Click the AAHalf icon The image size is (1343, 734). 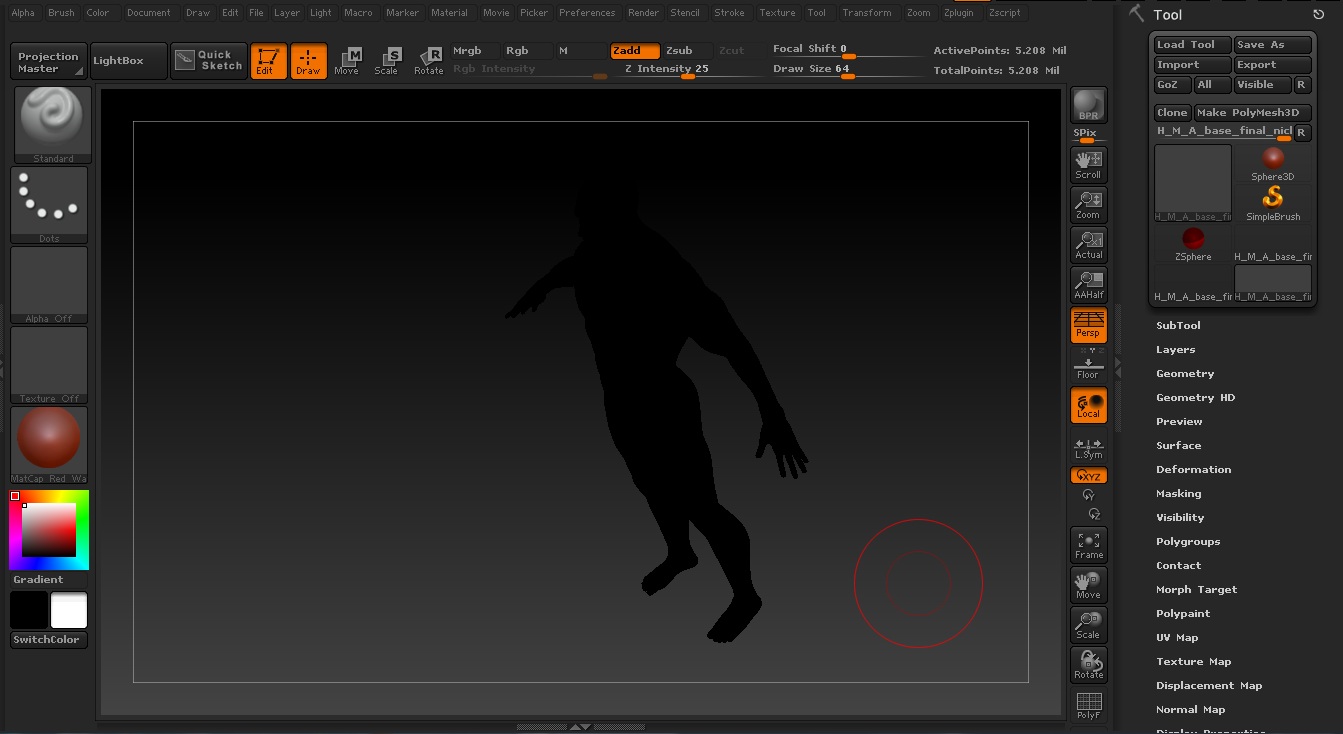(1088, 284)
